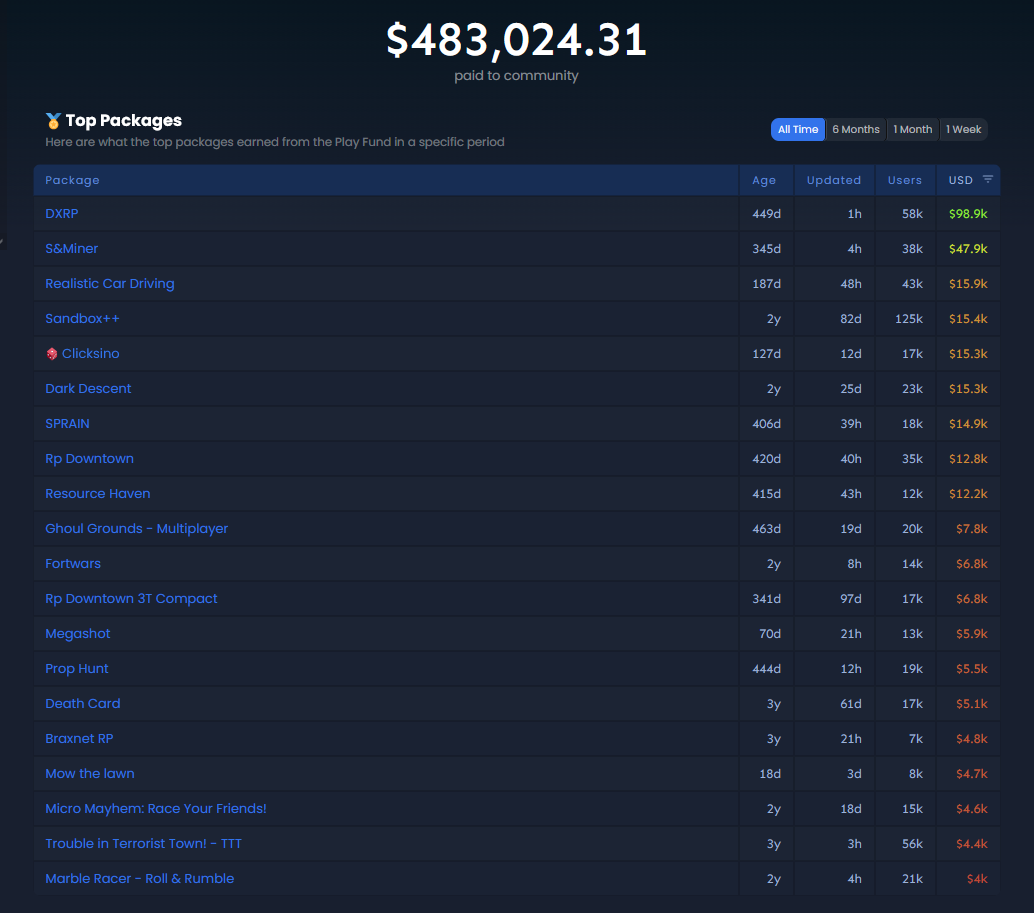Open the Sandbox++ package link
Image resolution: width=1034 pixels, height=913 pixels.
coord(82,318)
